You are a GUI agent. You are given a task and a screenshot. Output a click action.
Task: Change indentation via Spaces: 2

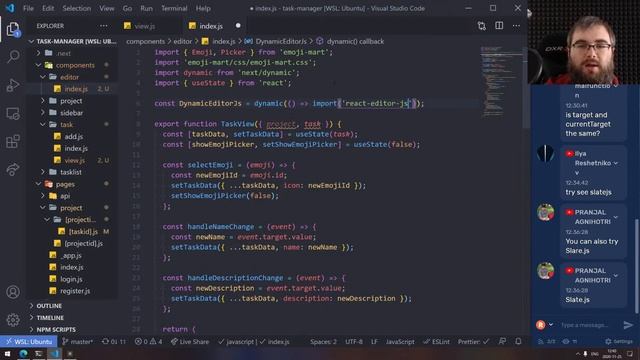point(323,342)
